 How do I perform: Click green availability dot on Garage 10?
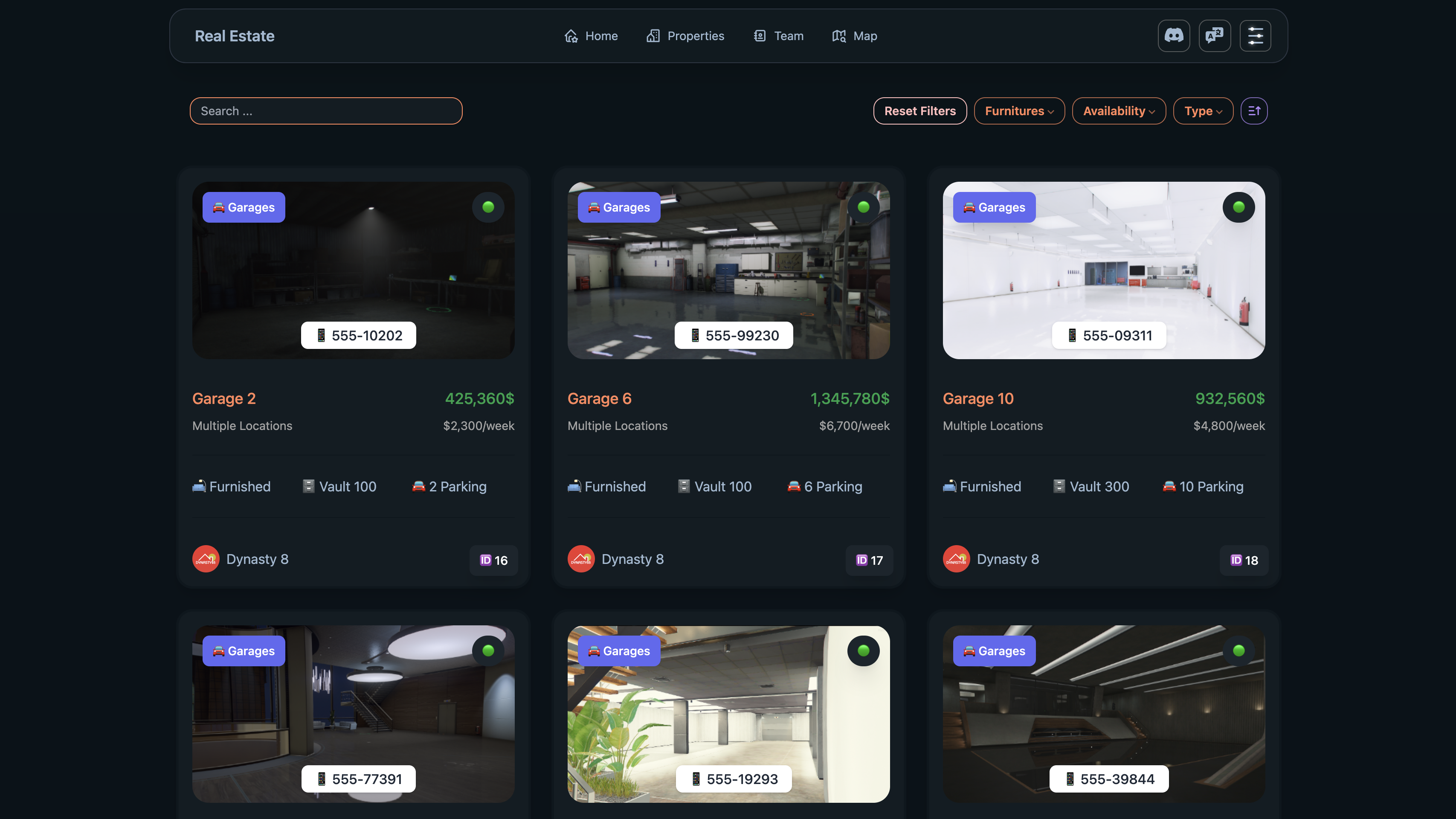click(x=1238, y=207)
